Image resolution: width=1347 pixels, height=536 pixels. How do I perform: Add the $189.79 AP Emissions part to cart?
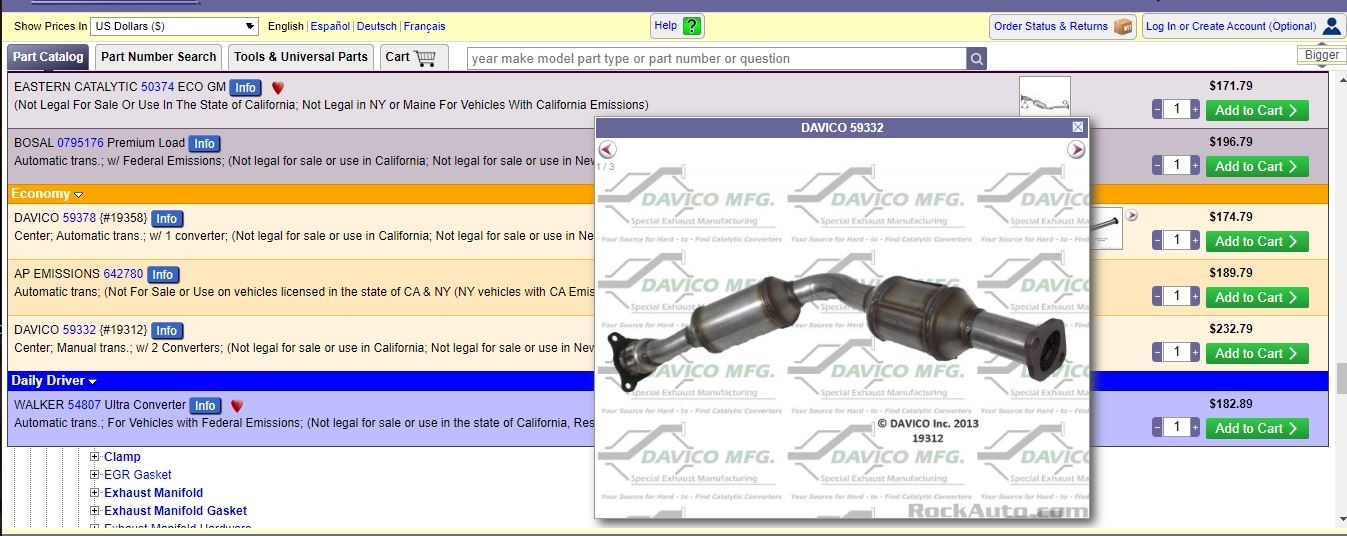click(1257, 297)
